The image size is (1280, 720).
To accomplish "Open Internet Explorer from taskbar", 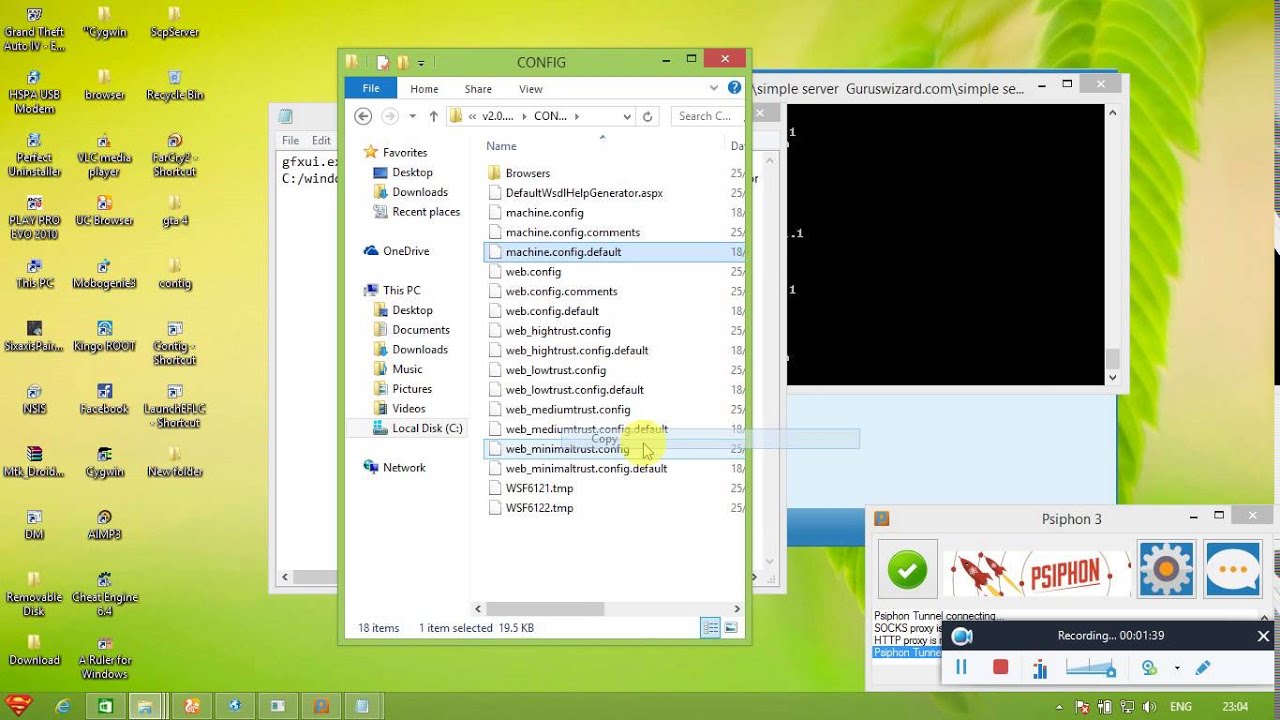I will coord(64,706).
